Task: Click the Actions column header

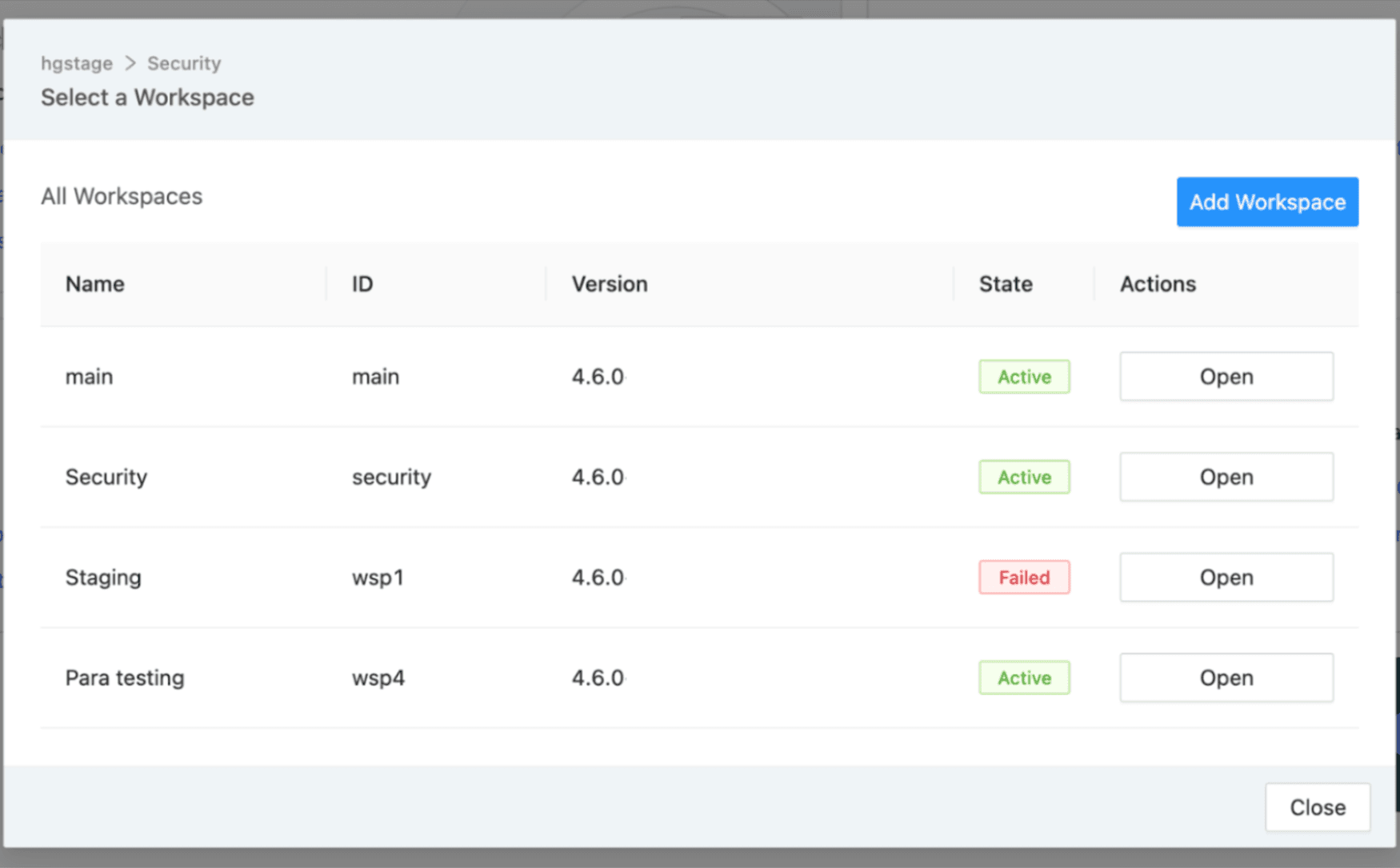Action: click(1157, 284)
